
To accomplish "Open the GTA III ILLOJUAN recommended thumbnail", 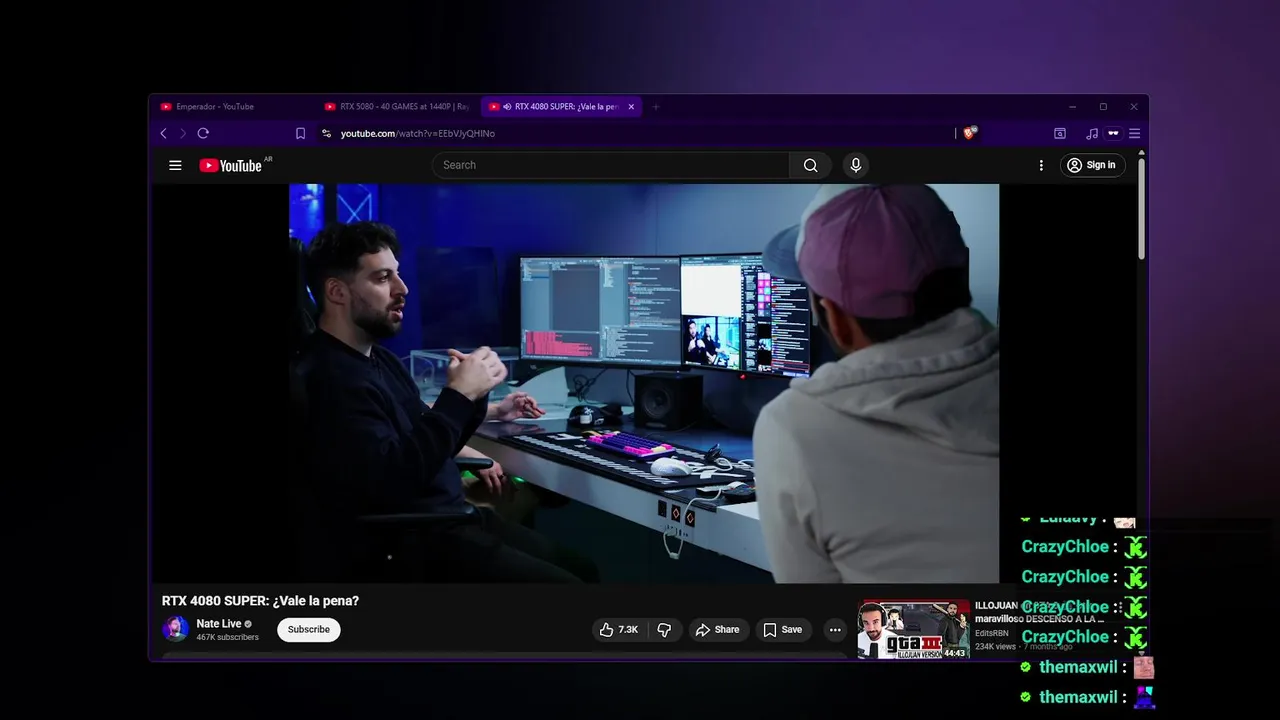I will click(914, 629).
